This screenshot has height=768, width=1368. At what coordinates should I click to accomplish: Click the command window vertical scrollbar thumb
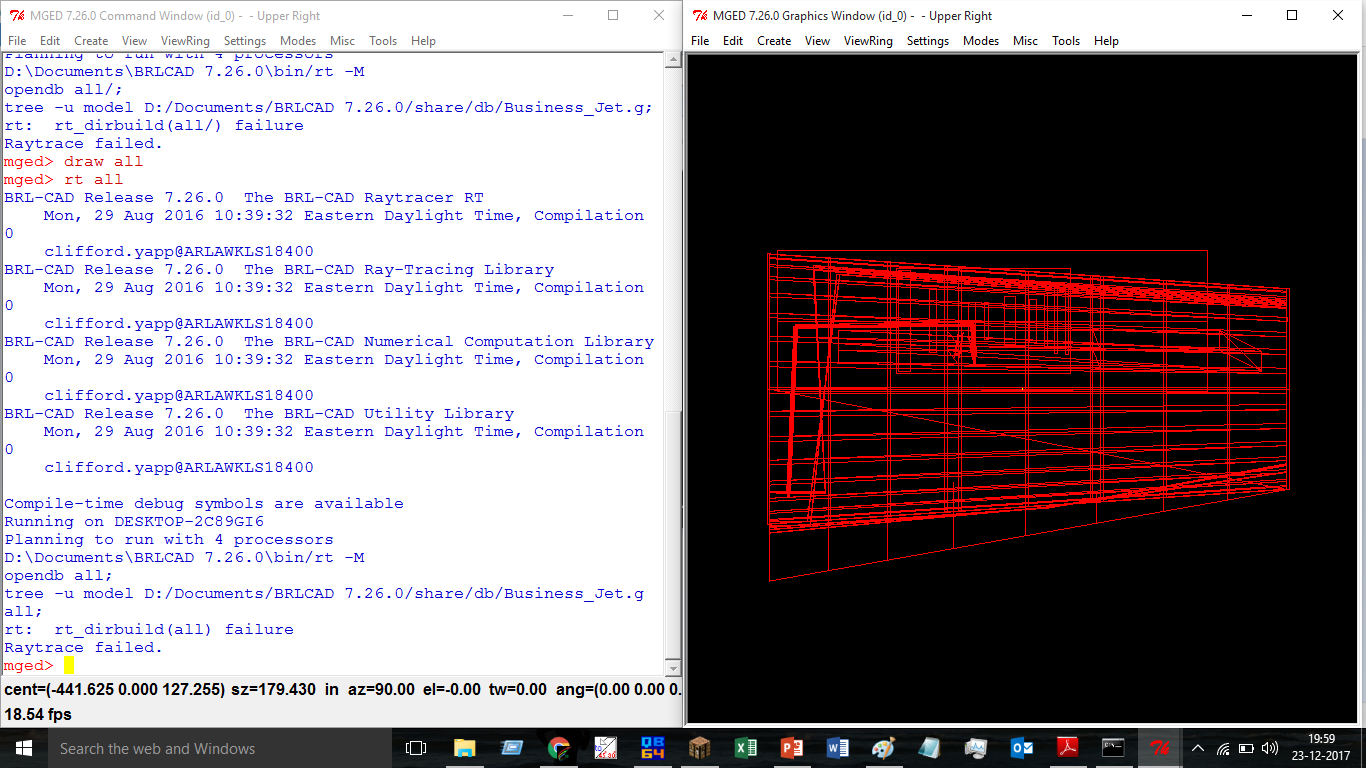672,536
